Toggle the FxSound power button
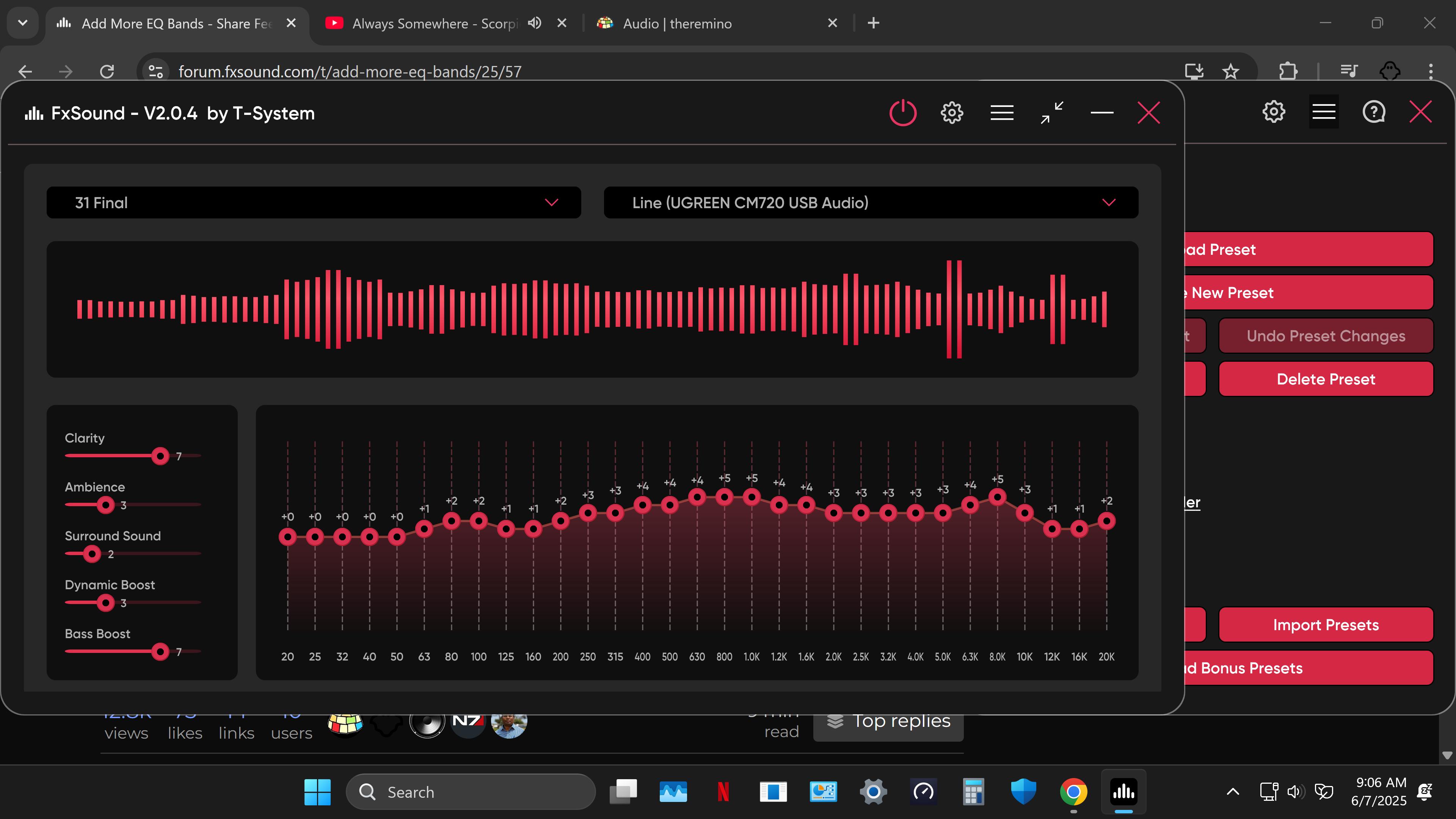The height and width of the screenshot is (819, 1456). (x=903, y=113)
